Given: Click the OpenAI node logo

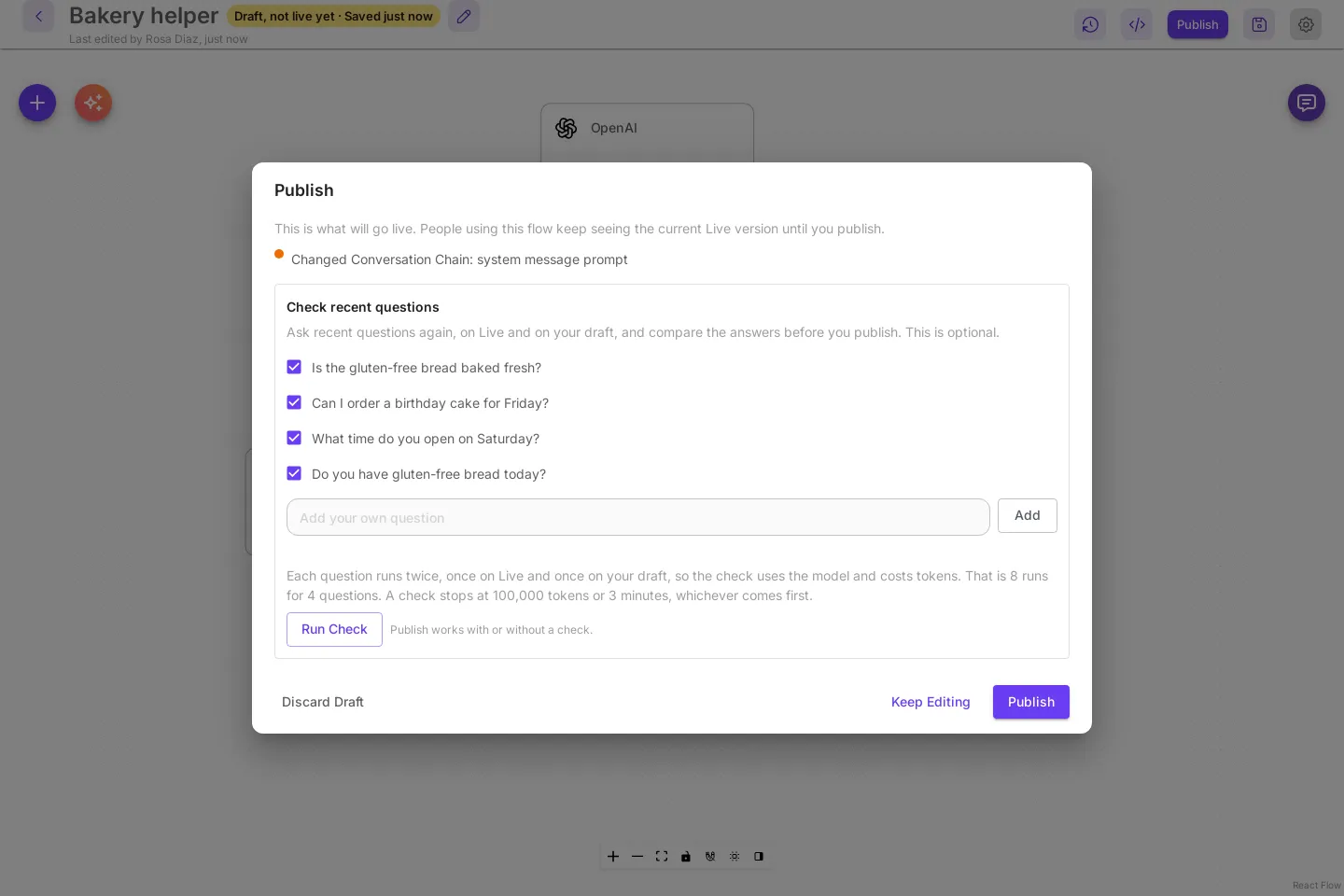Looking at the screenshot, I should (x=567, y=128).
